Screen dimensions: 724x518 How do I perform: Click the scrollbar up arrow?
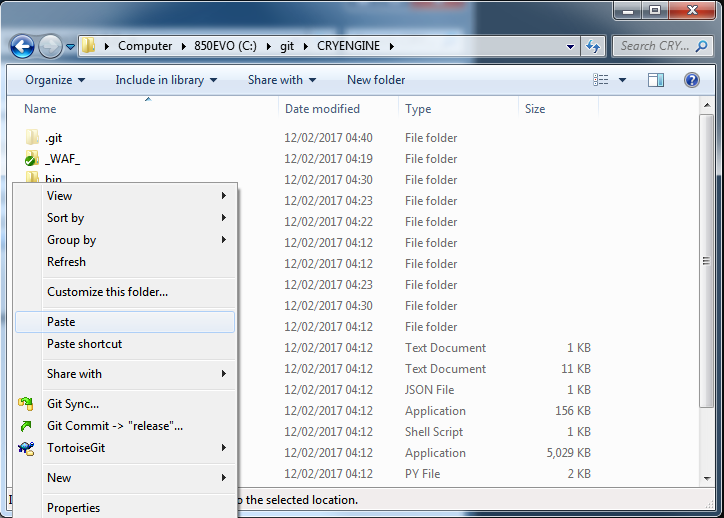[707, 105]
